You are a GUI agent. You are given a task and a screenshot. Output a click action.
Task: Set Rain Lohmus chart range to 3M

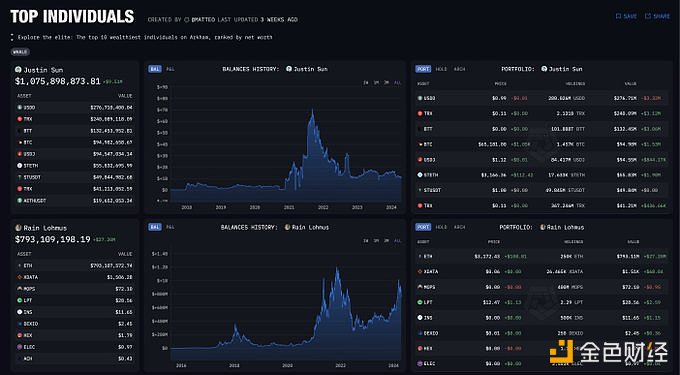click(x=387, y=241)
